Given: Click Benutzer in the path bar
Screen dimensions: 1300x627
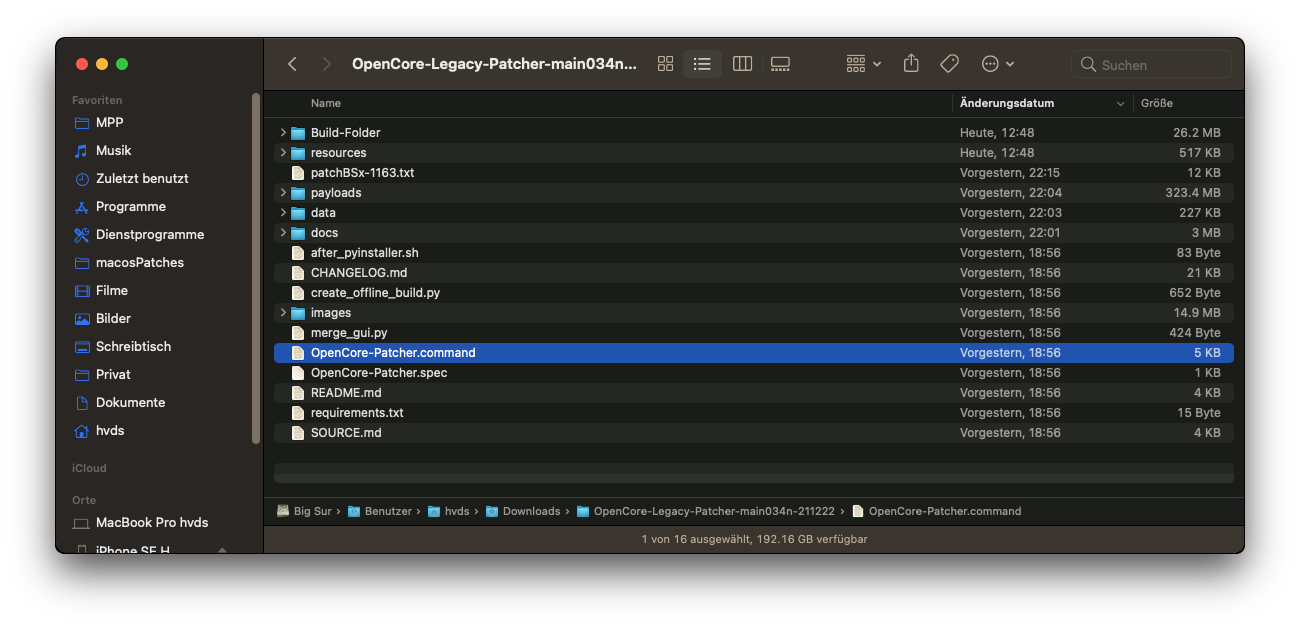Looking at the screenshot, I should [x=380, y=511].
